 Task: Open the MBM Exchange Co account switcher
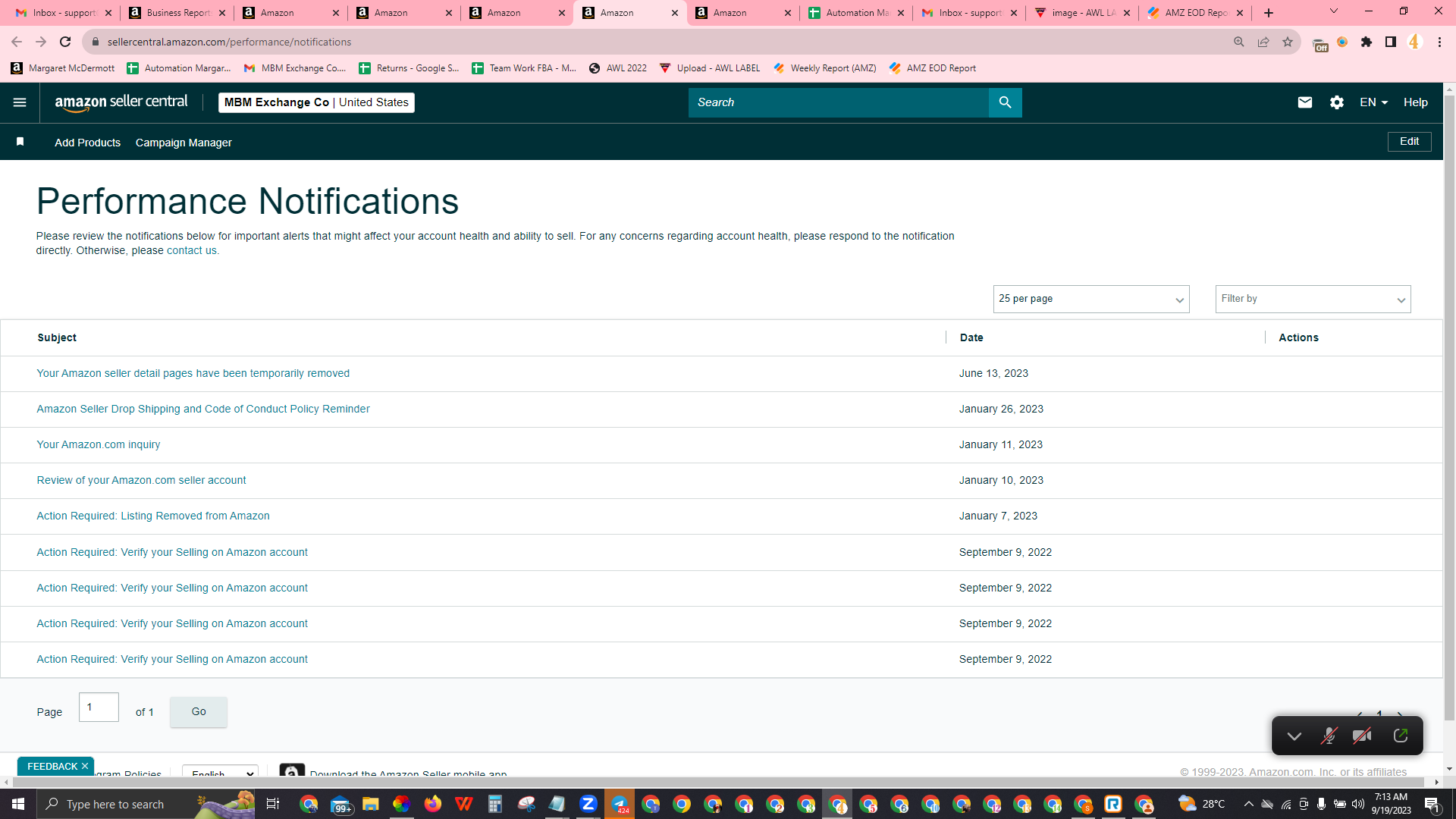pyautogui.click(x=316, y=102)
